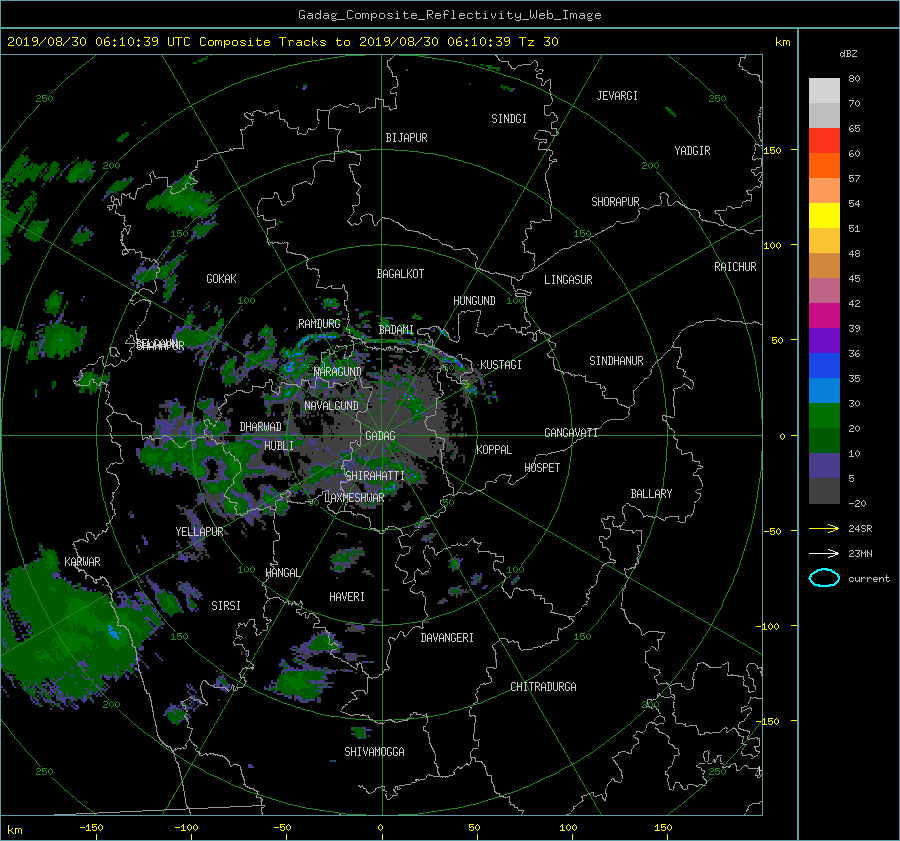900x841 pixels.
Task: Click the UTC Composite Tracks timestamp header
Action: [282, 42]
